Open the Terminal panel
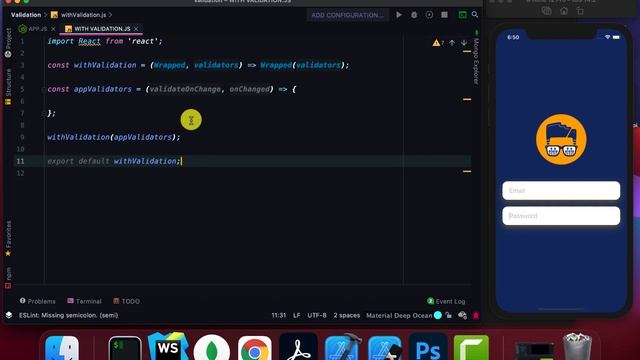 [84, 301]
